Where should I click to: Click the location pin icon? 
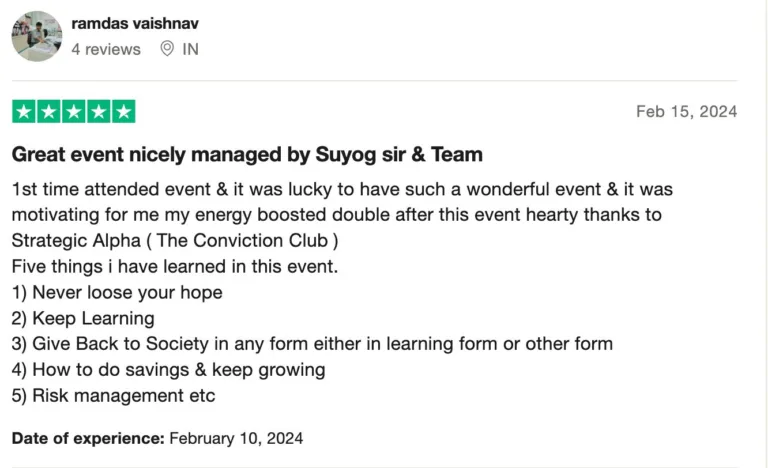pos(167,49)
